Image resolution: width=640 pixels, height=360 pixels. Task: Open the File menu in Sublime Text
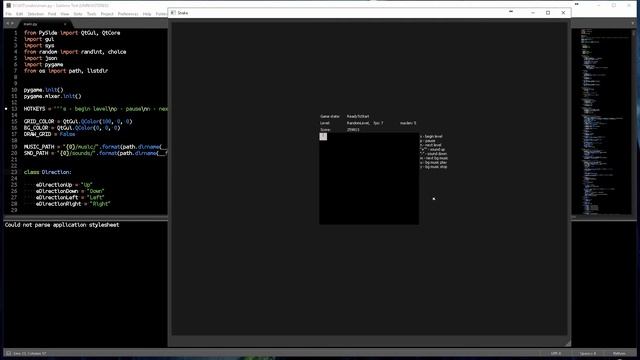[x=9, y=14]
